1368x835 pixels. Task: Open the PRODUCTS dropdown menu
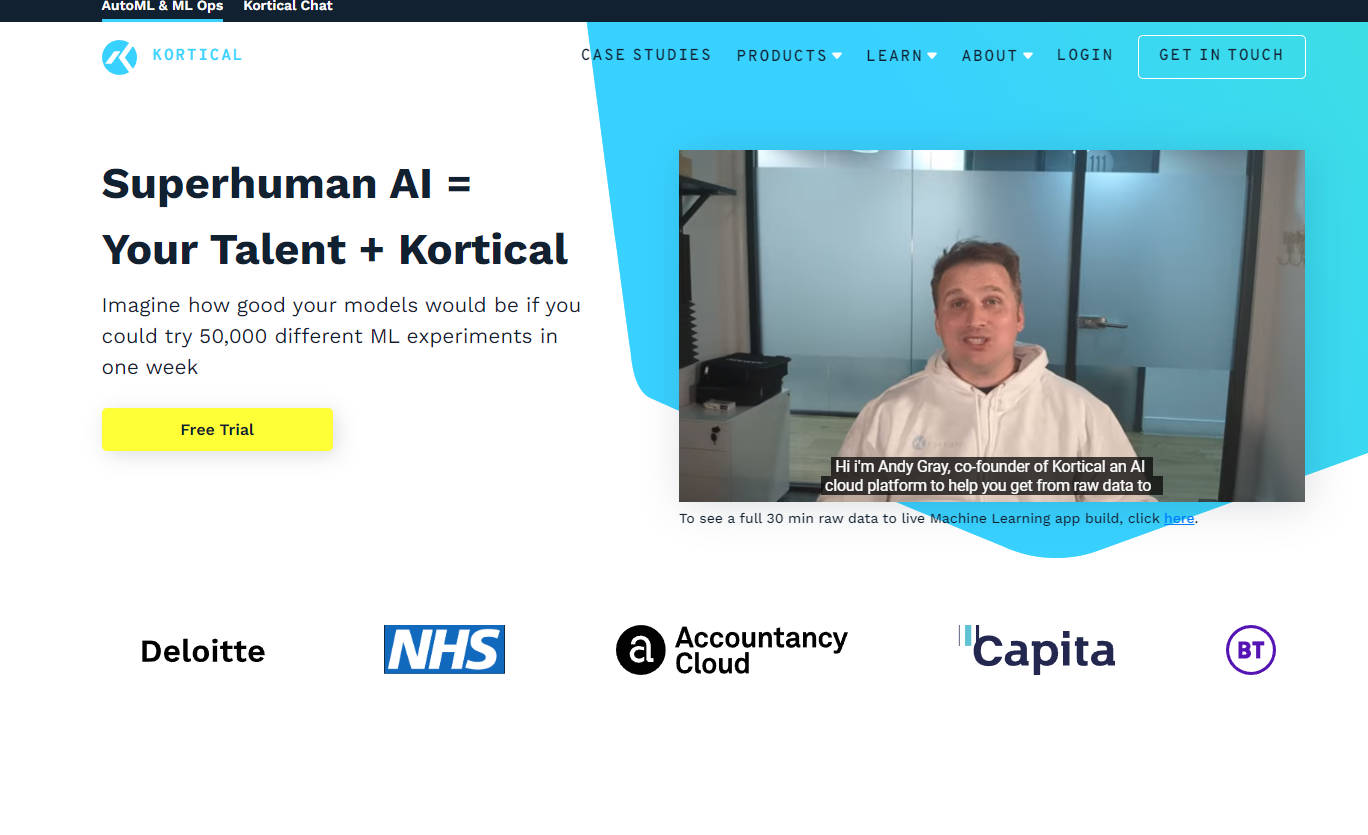pyautogui.click(x=789, y=56)
